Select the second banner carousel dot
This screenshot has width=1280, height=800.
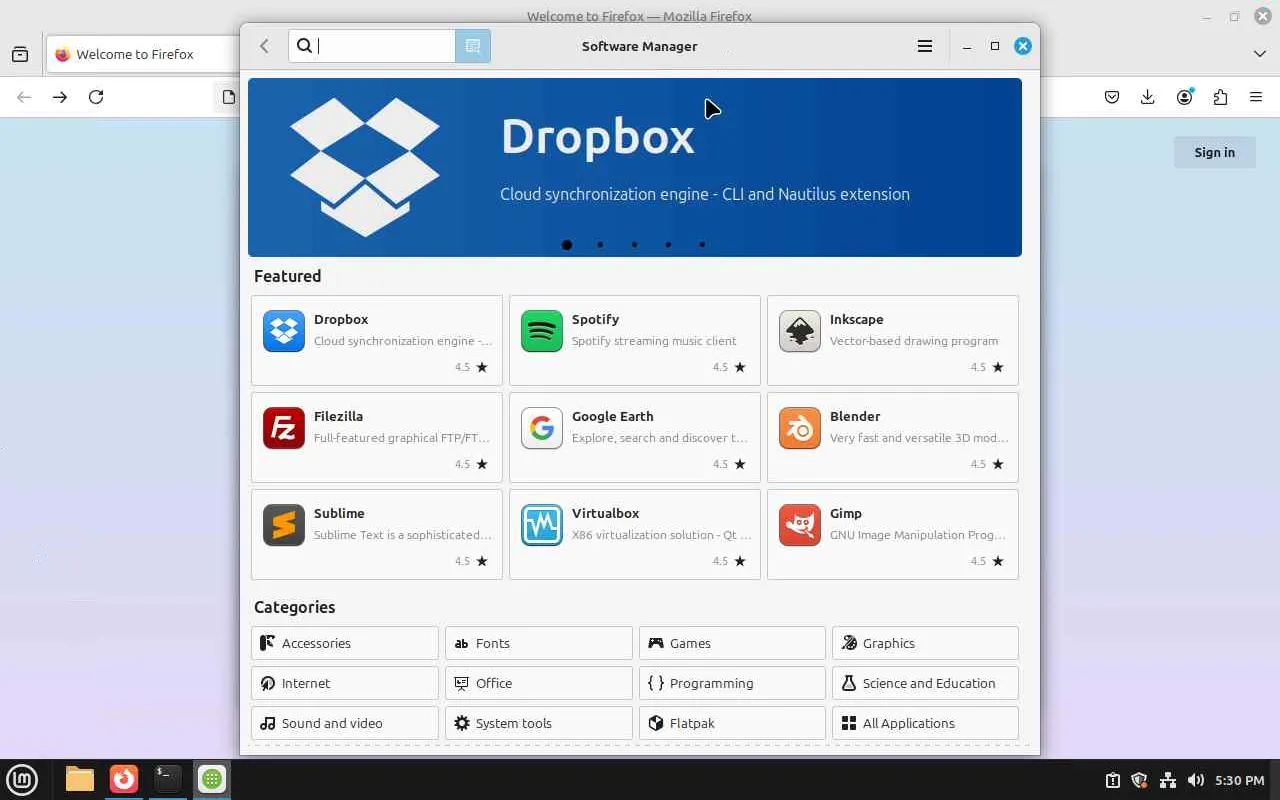click(x=600, y=244)
